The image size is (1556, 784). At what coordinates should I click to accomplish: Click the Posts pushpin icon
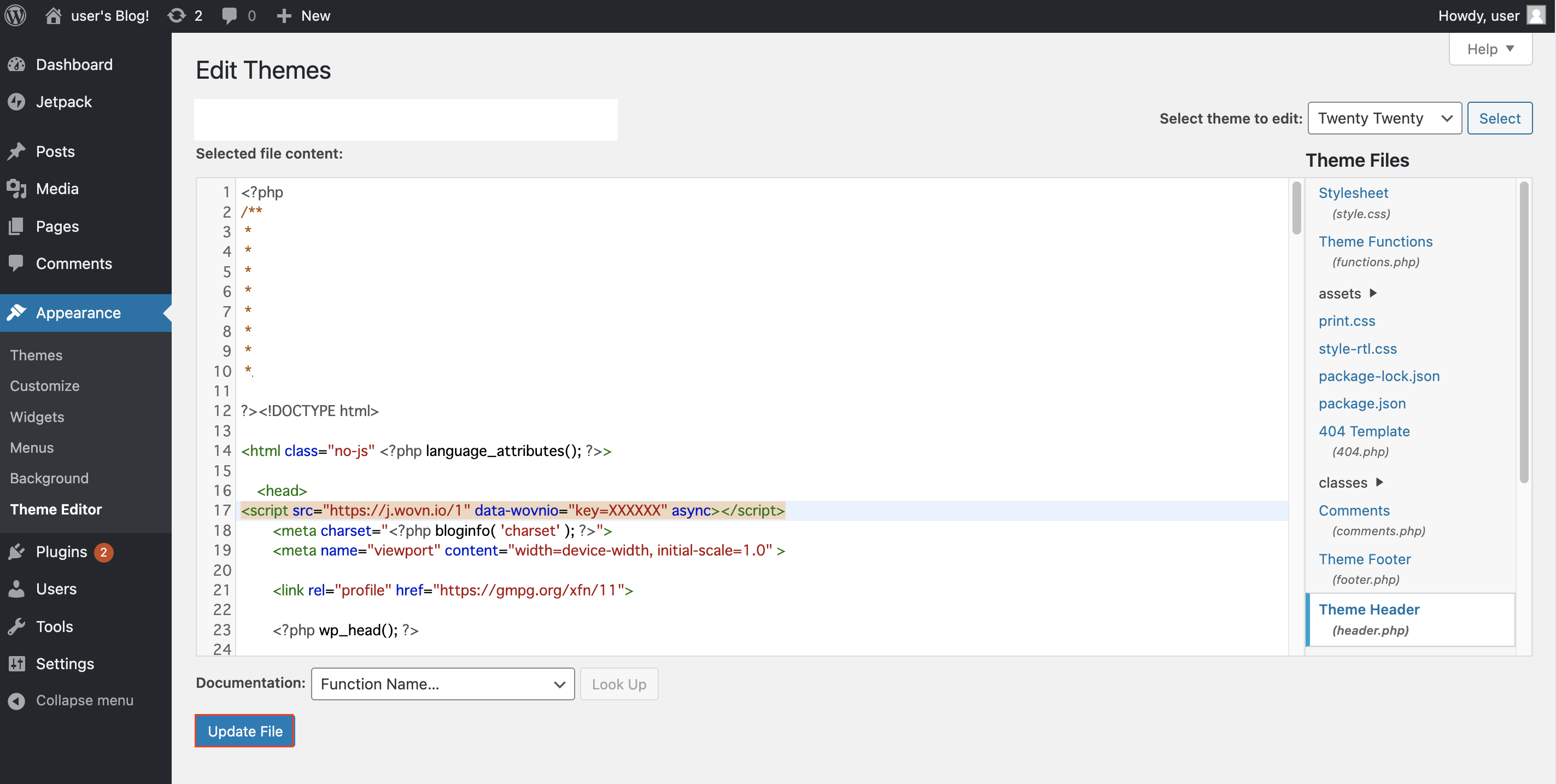pyautogui.click(x=17, y=151)
